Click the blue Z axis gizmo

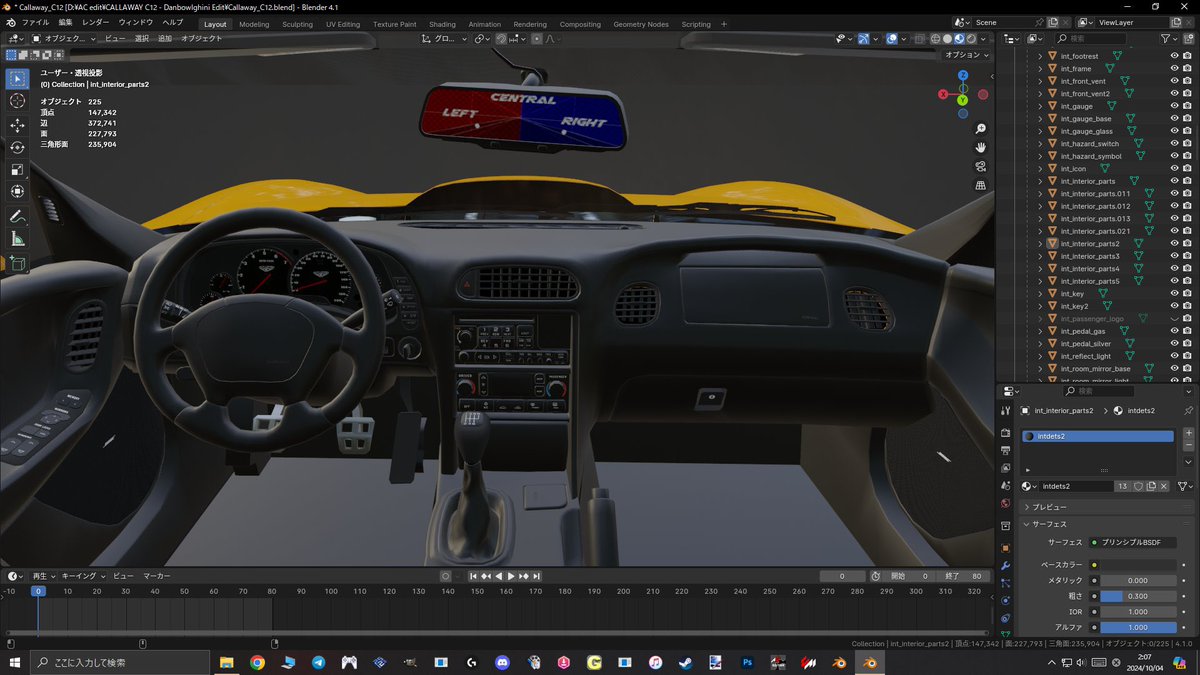tap(963, 75)
